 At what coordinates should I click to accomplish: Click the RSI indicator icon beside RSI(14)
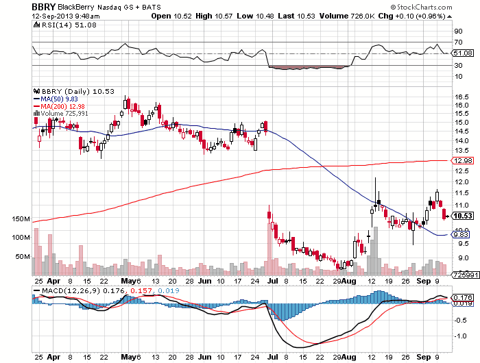pos(36,25)
